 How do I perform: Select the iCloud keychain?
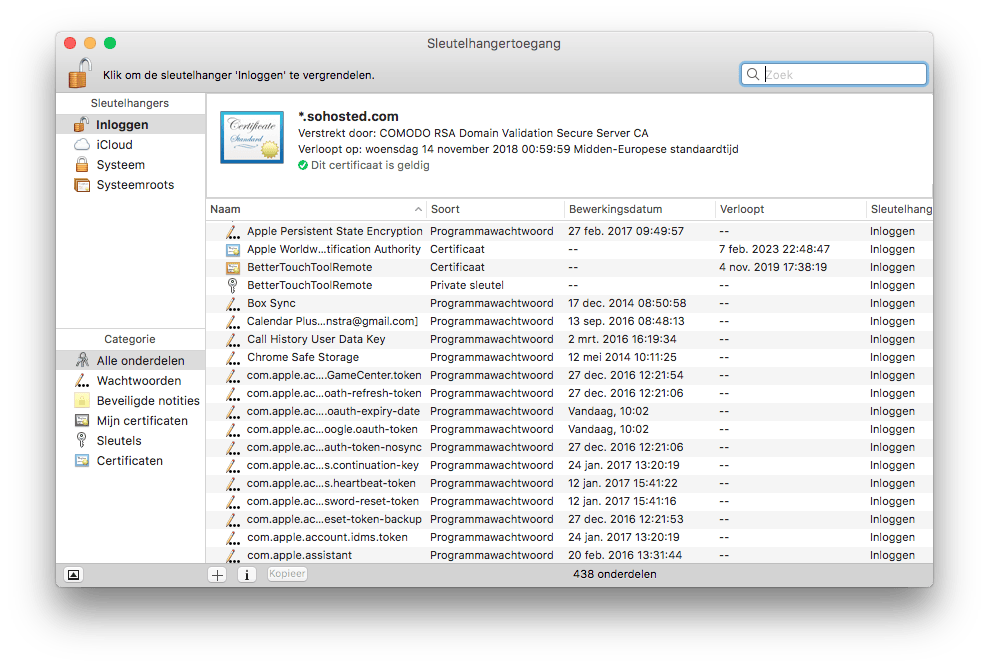click(x=131, y=145)
